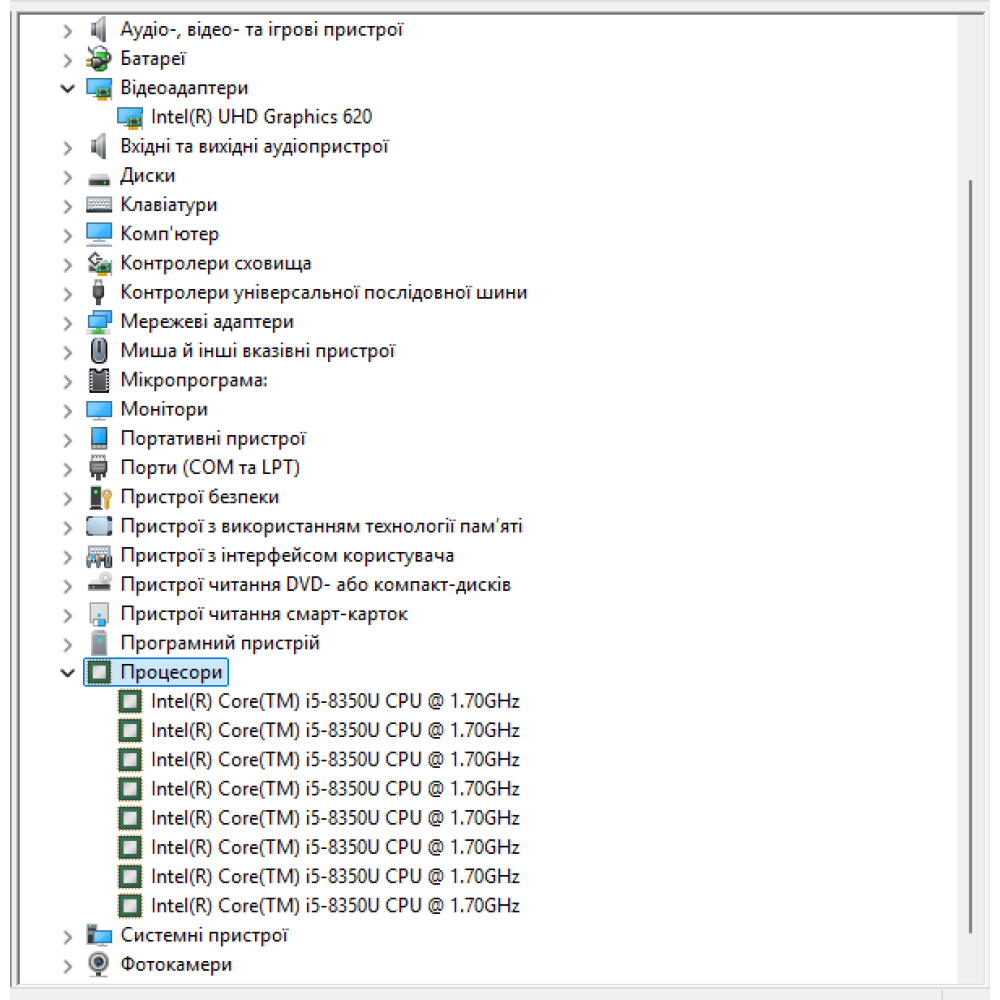1000x1000 pixels.
Task: Click the Процесори chip icon
Action: tap(99, 672)
